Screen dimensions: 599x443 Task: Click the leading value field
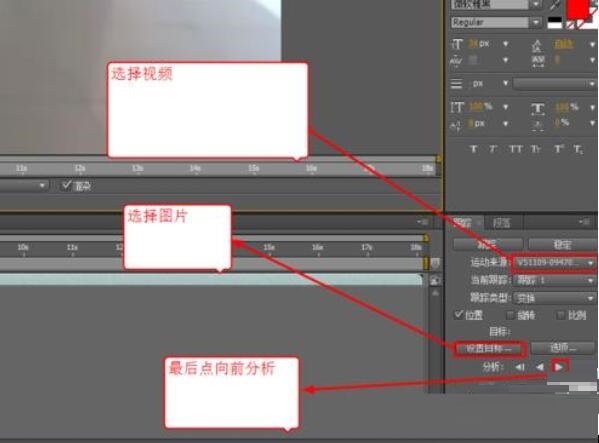coord(563,44)
